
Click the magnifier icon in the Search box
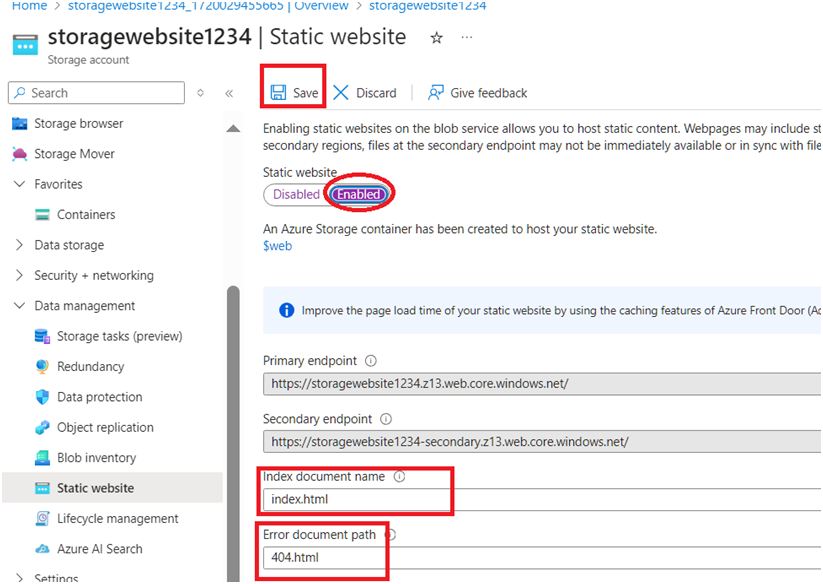(x=20, y=93)
